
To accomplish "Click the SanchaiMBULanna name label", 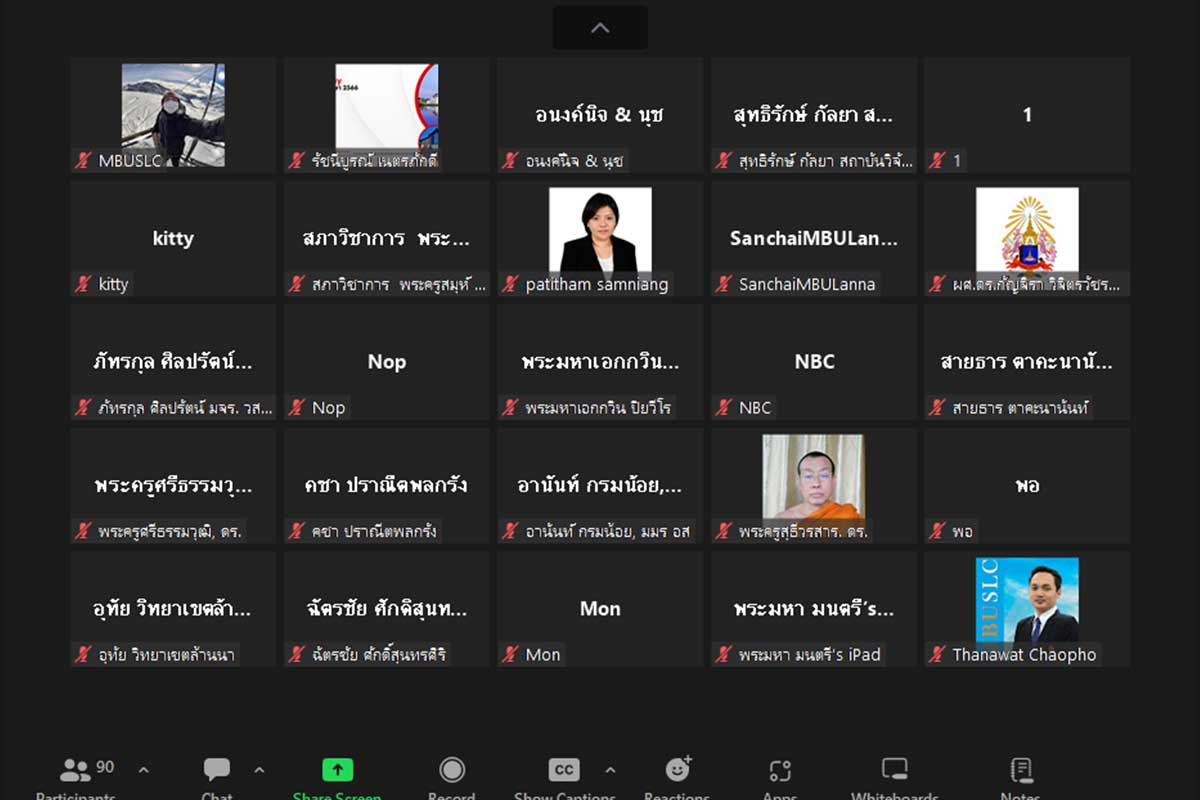I will click(x=806, y=285).
